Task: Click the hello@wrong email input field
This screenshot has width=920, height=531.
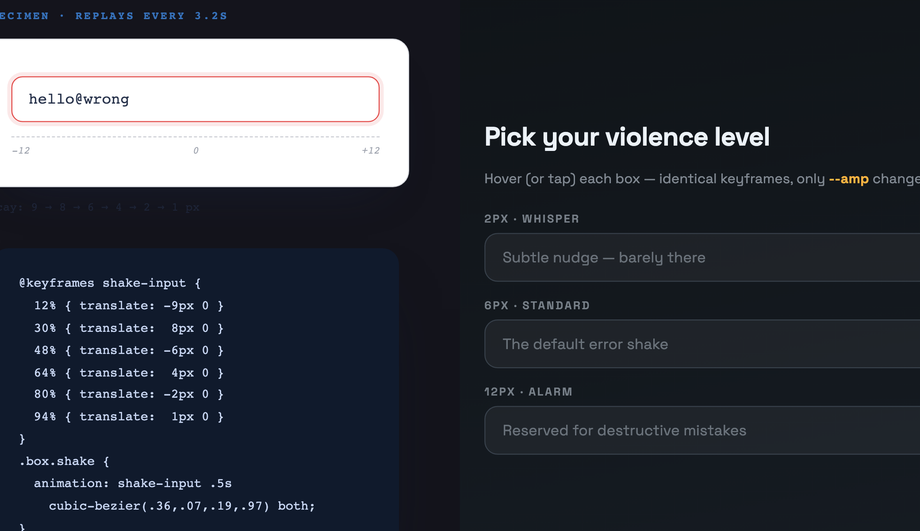Action: click(x=195, y=99)
